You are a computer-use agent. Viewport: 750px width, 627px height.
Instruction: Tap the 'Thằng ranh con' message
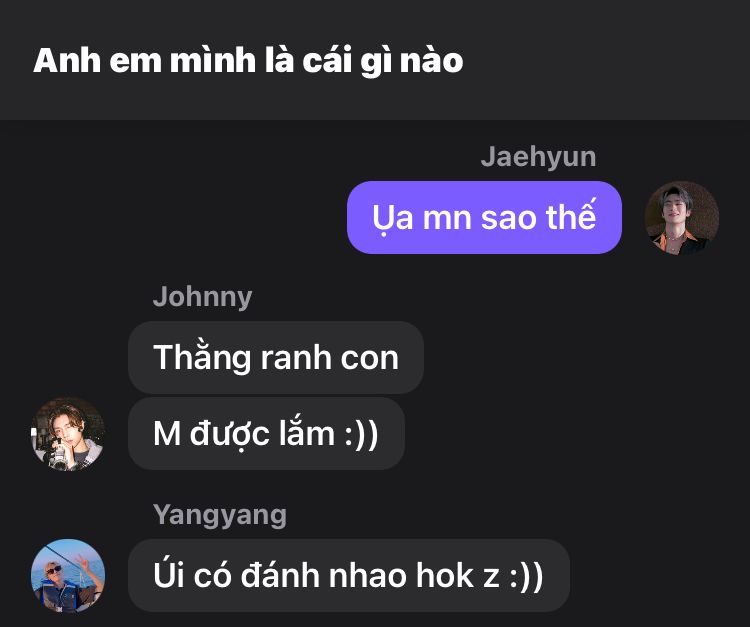[x=276, y=358]
